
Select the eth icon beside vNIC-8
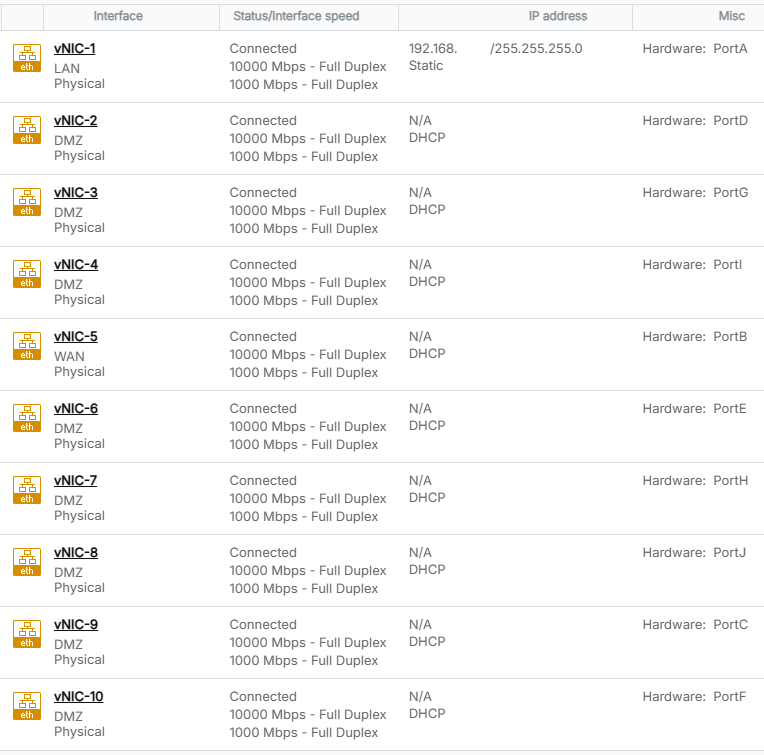[x=27, y=562]
